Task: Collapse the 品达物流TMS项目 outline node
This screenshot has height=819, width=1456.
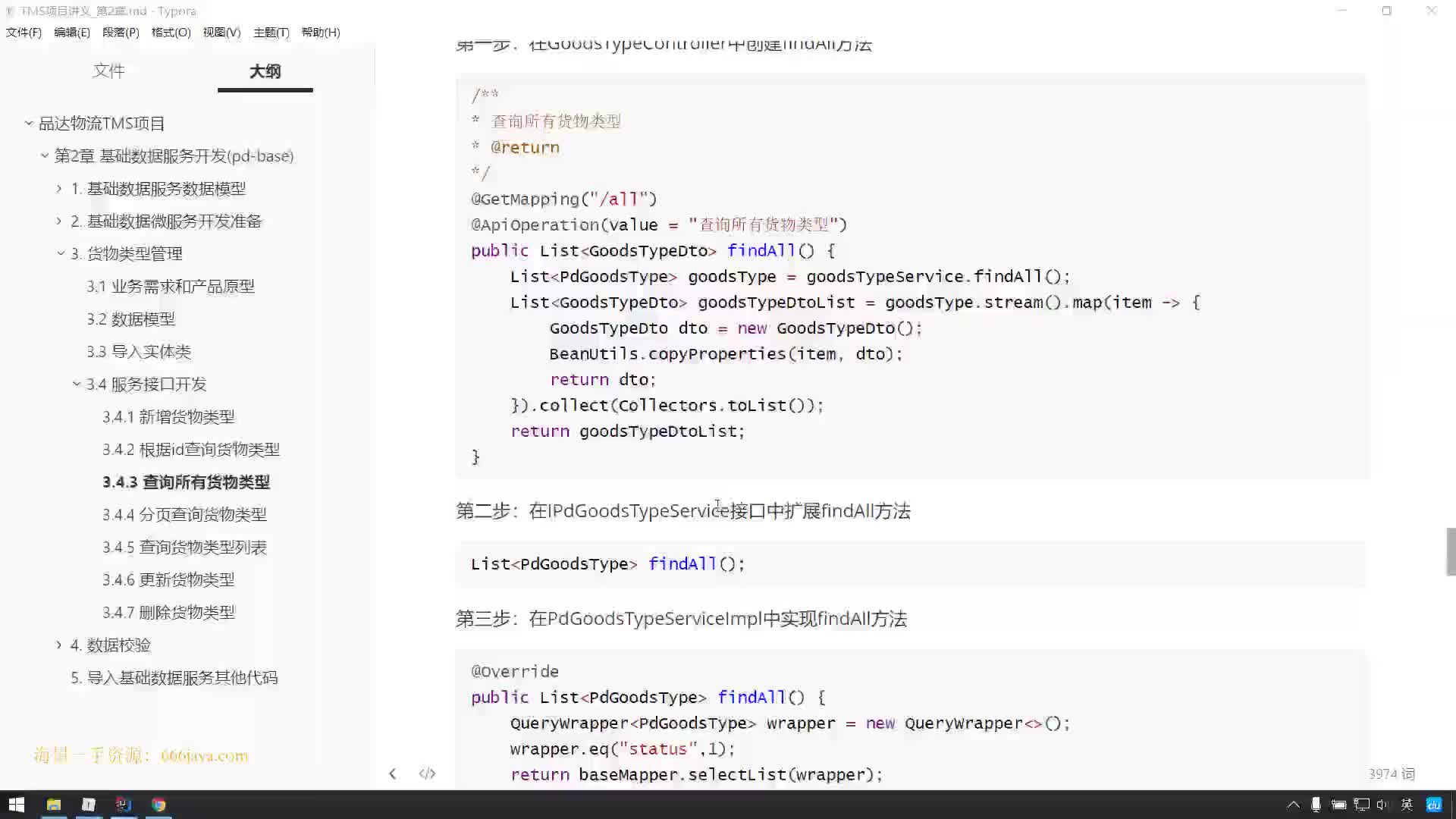Action: point(28,123)
